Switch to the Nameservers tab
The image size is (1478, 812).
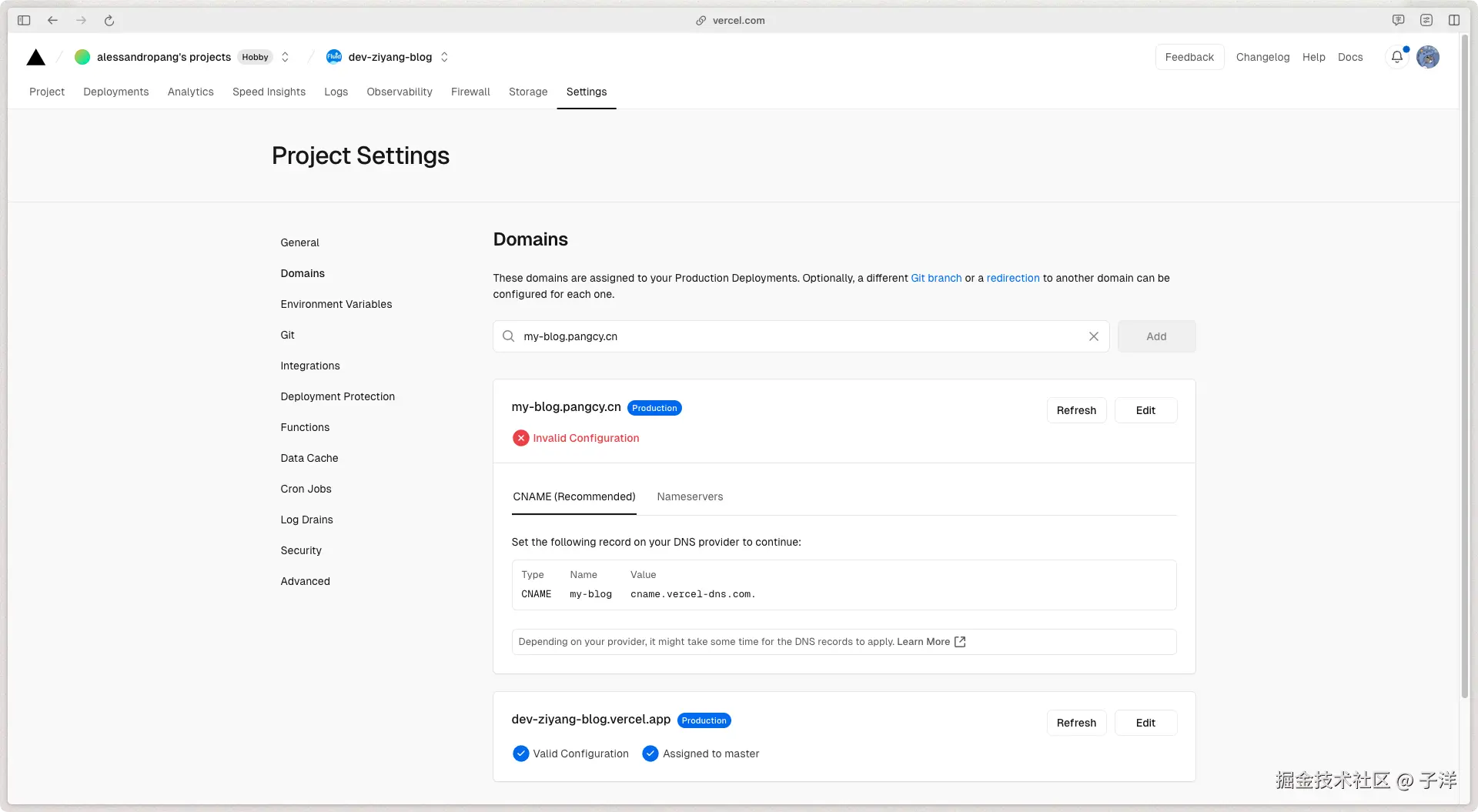pos(690,496)
